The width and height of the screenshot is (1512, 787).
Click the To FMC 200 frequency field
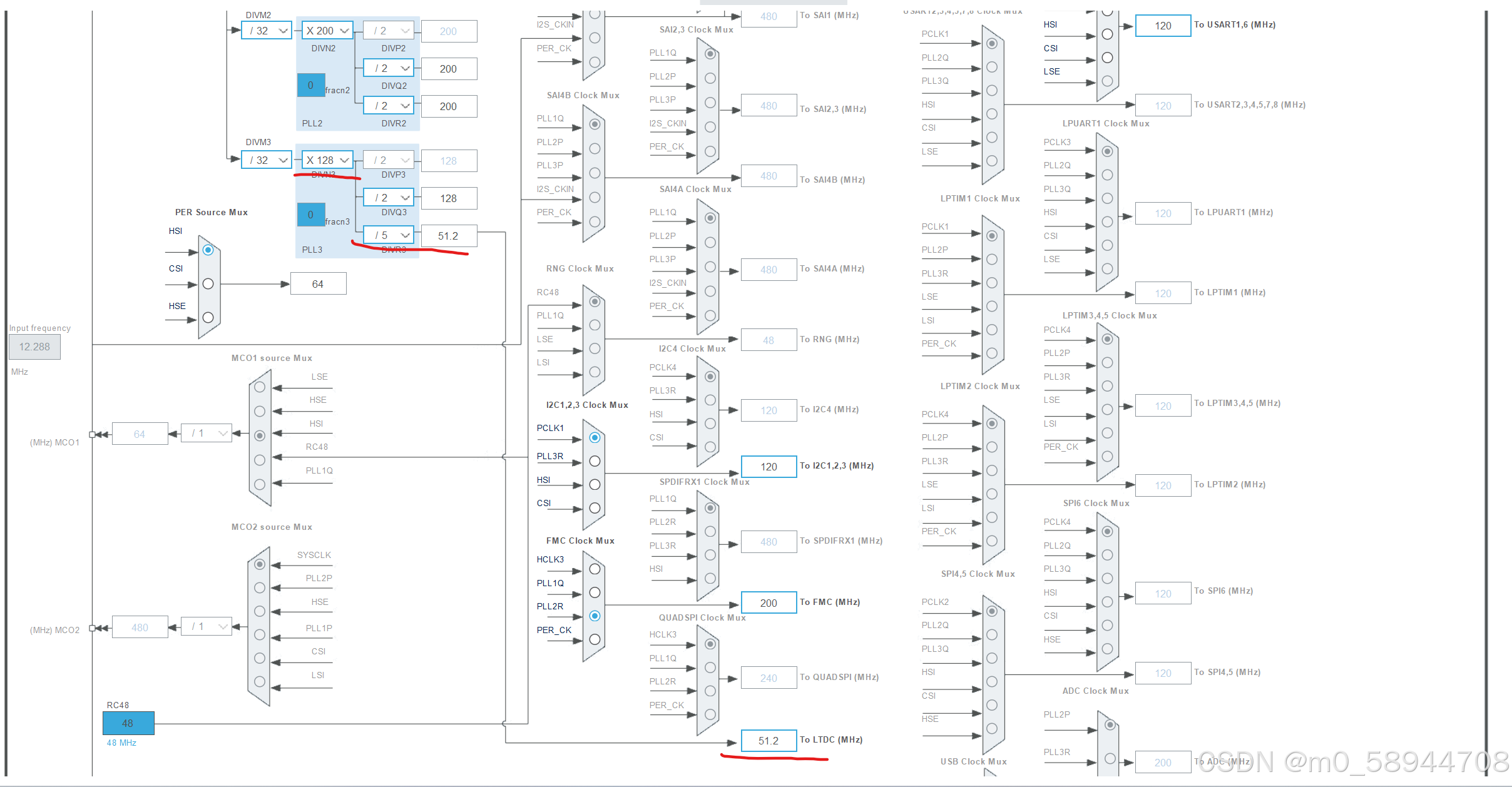(x=769, y=603)
